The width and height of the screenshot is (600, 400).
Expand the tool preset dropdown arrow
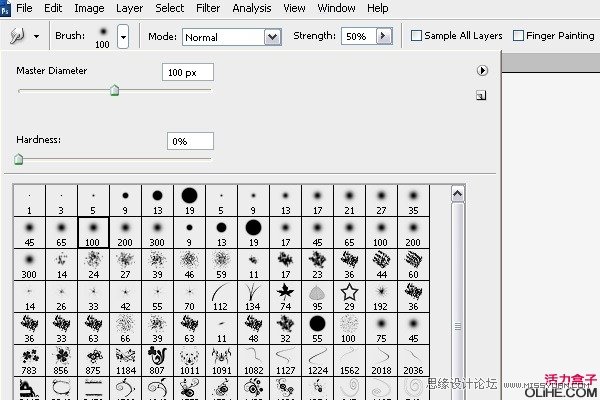point(36,36)
